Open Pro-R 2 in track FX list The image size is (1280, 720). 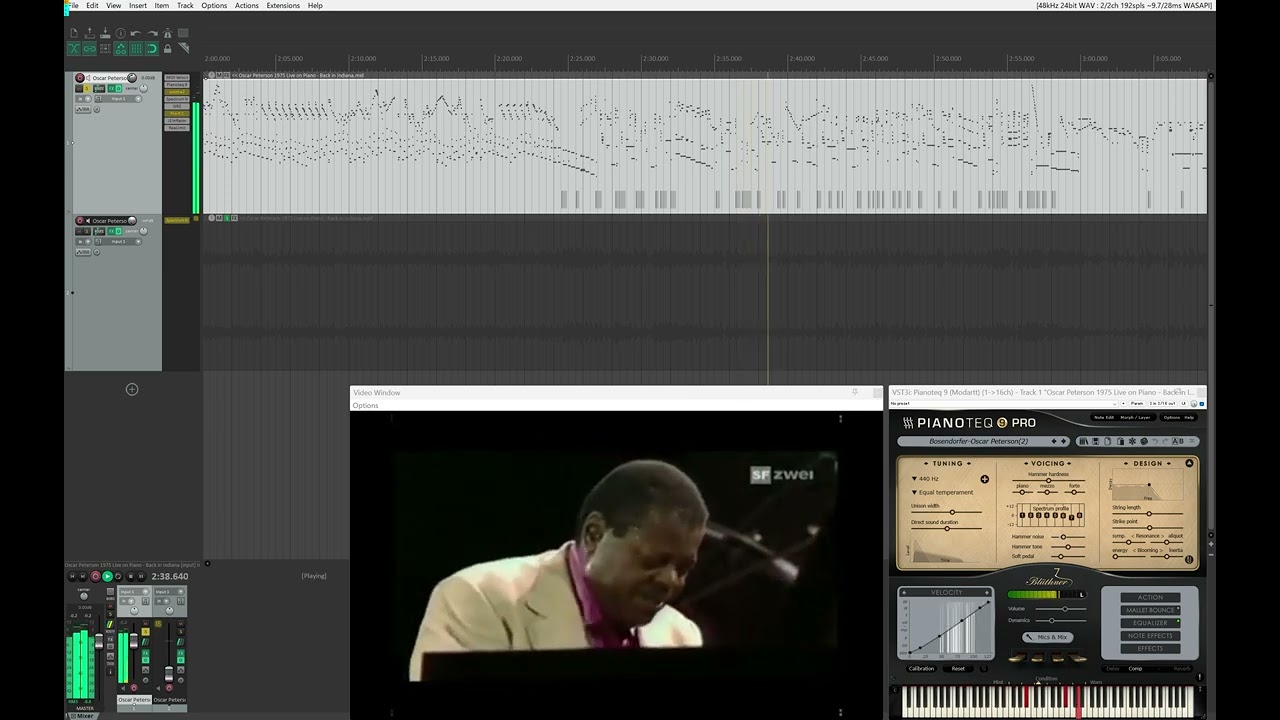[x=177, y=113]
